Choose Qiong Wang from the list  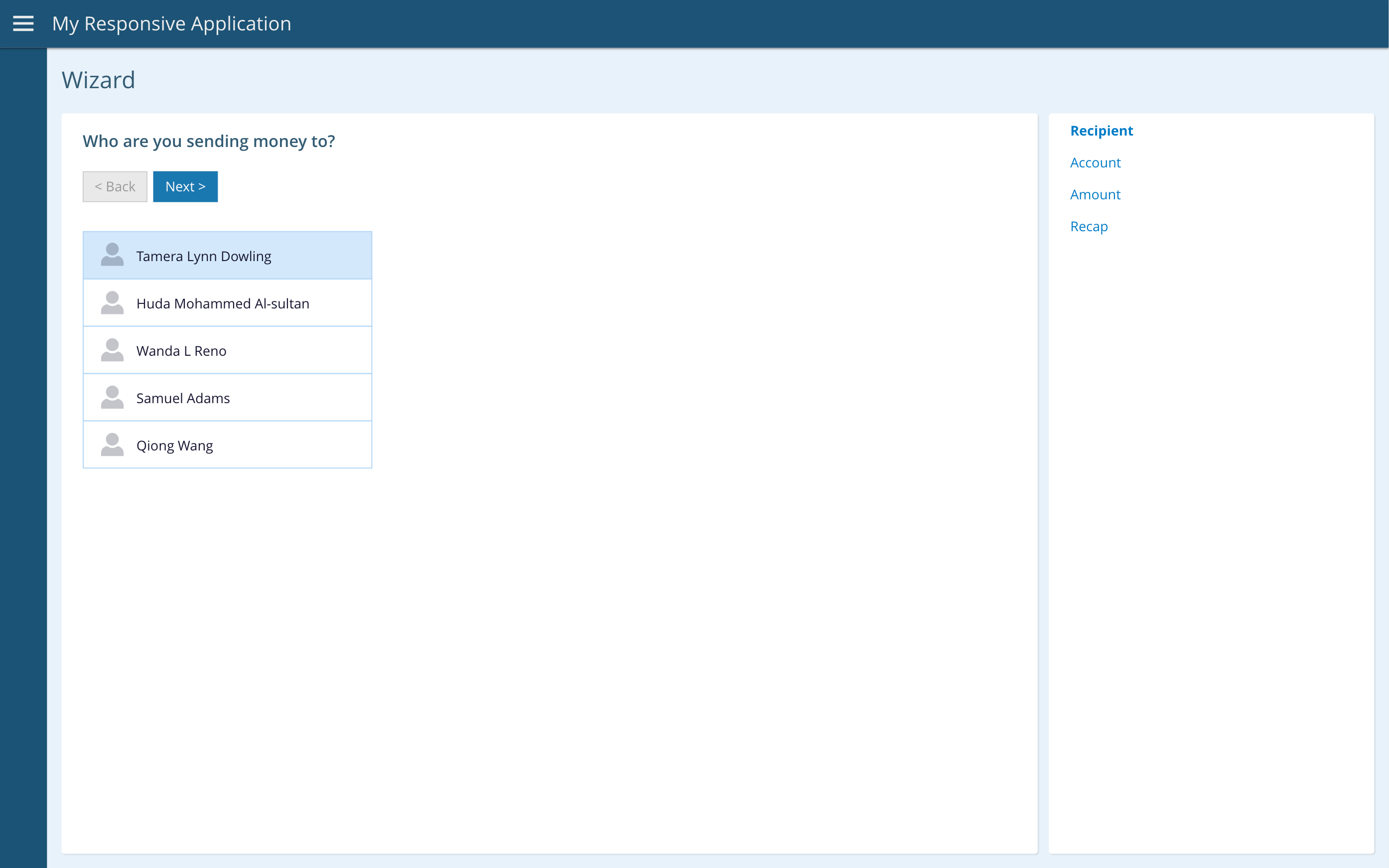tap(174, 445)
